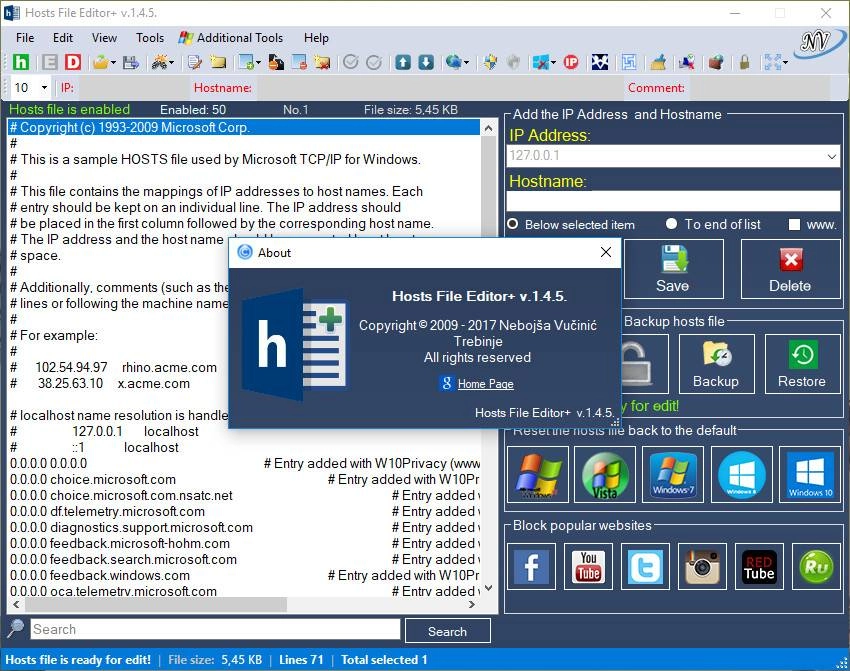Screen dimensions: 850x671
Task: Expand the dropdown beside the add-window icon
Action: click(x=258, y=63)
